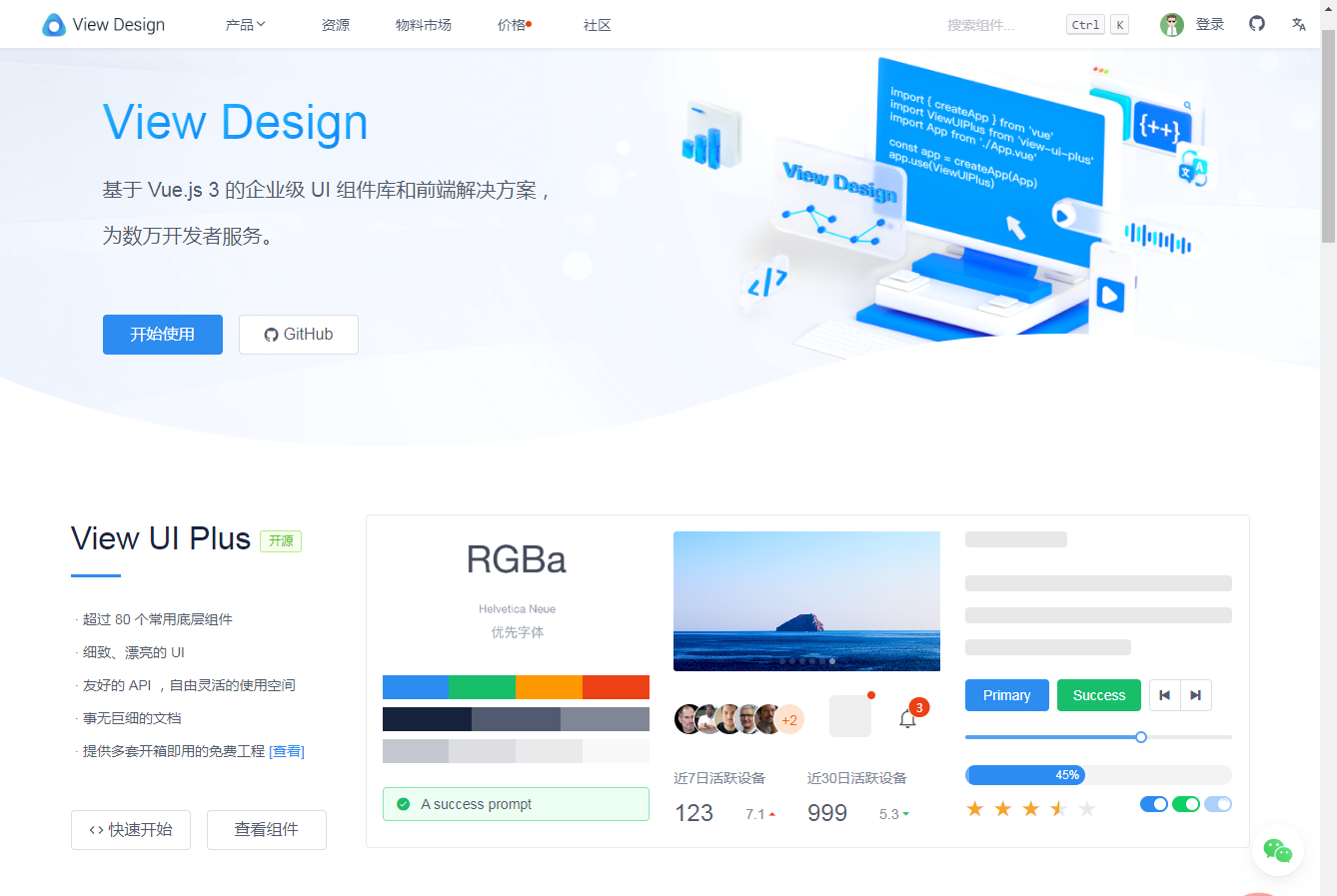
Task: Click the skip-to-next playback icon button
Action: coord(1195,695)
